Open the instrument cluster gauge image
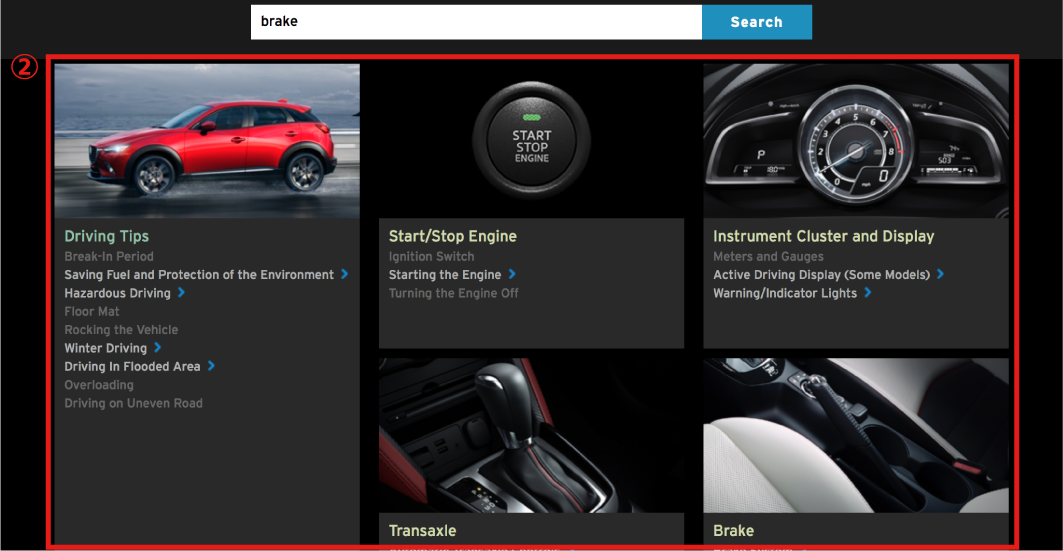The image size is (1063, 551). (x=855, y=141)
